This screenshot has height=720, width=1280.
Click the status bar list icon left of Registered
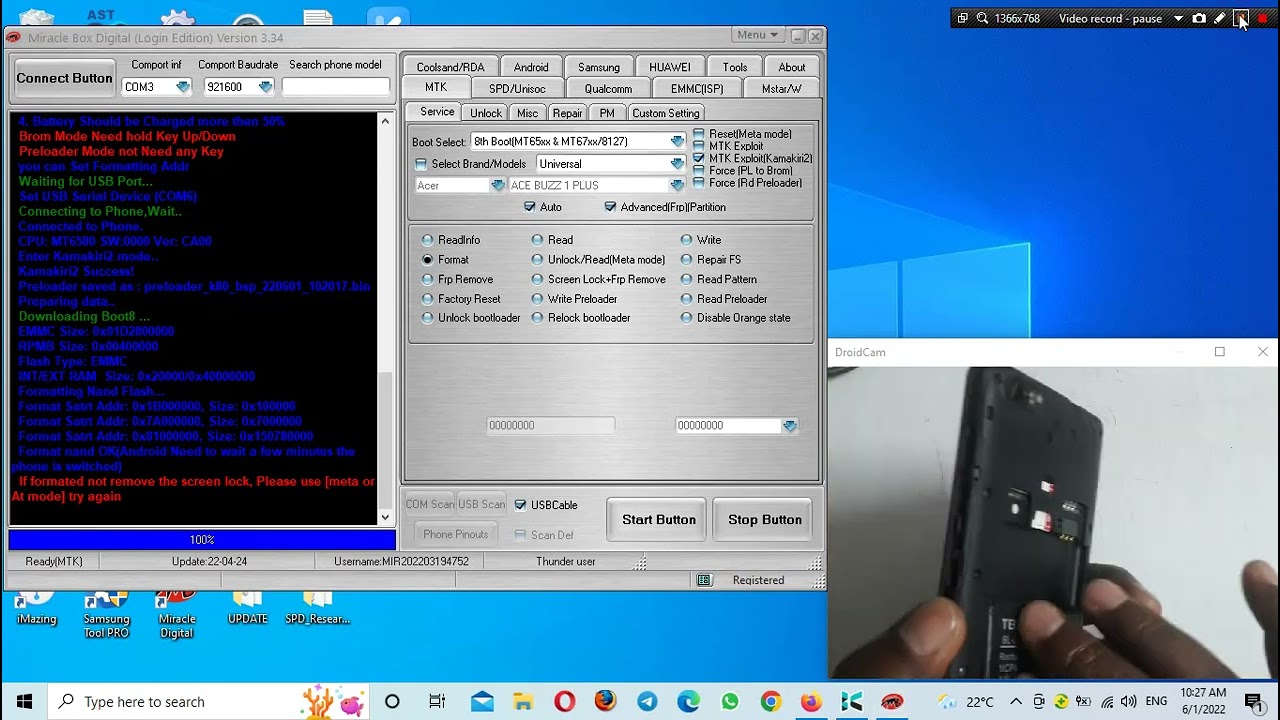tap(704, 580)
